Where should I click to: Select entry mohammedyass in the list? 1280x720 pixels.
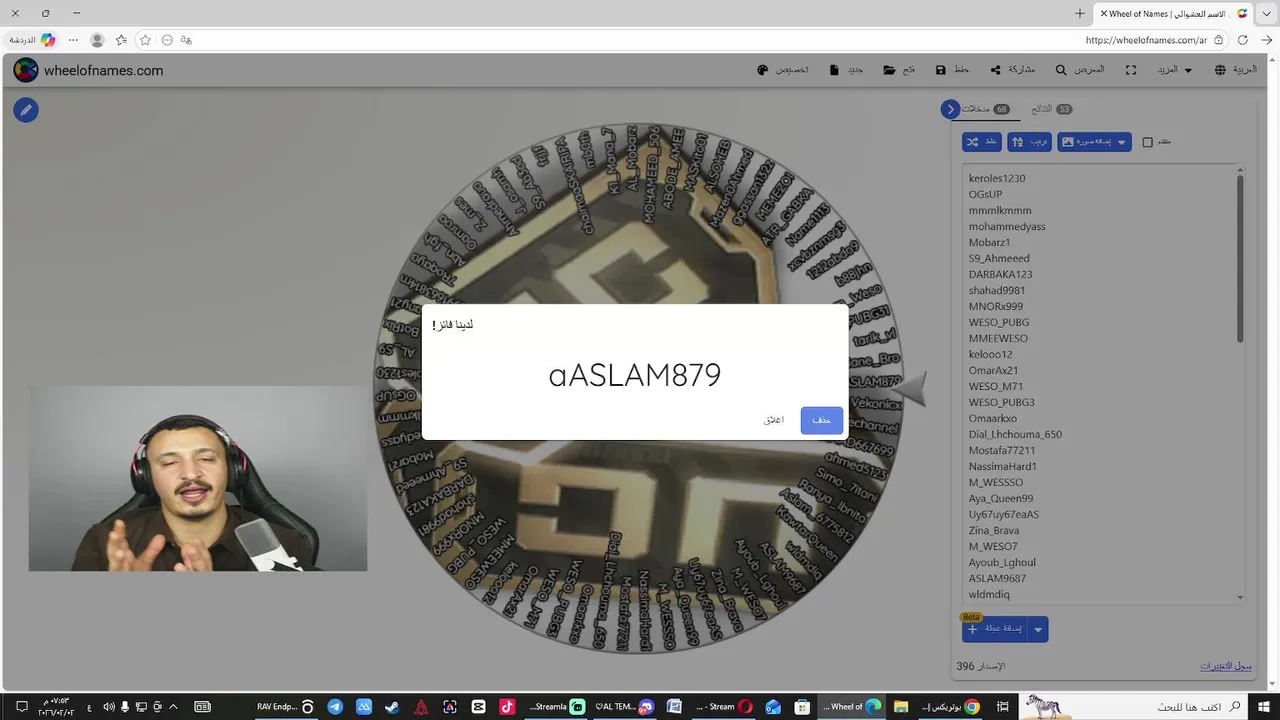[x=1007, y=226]
